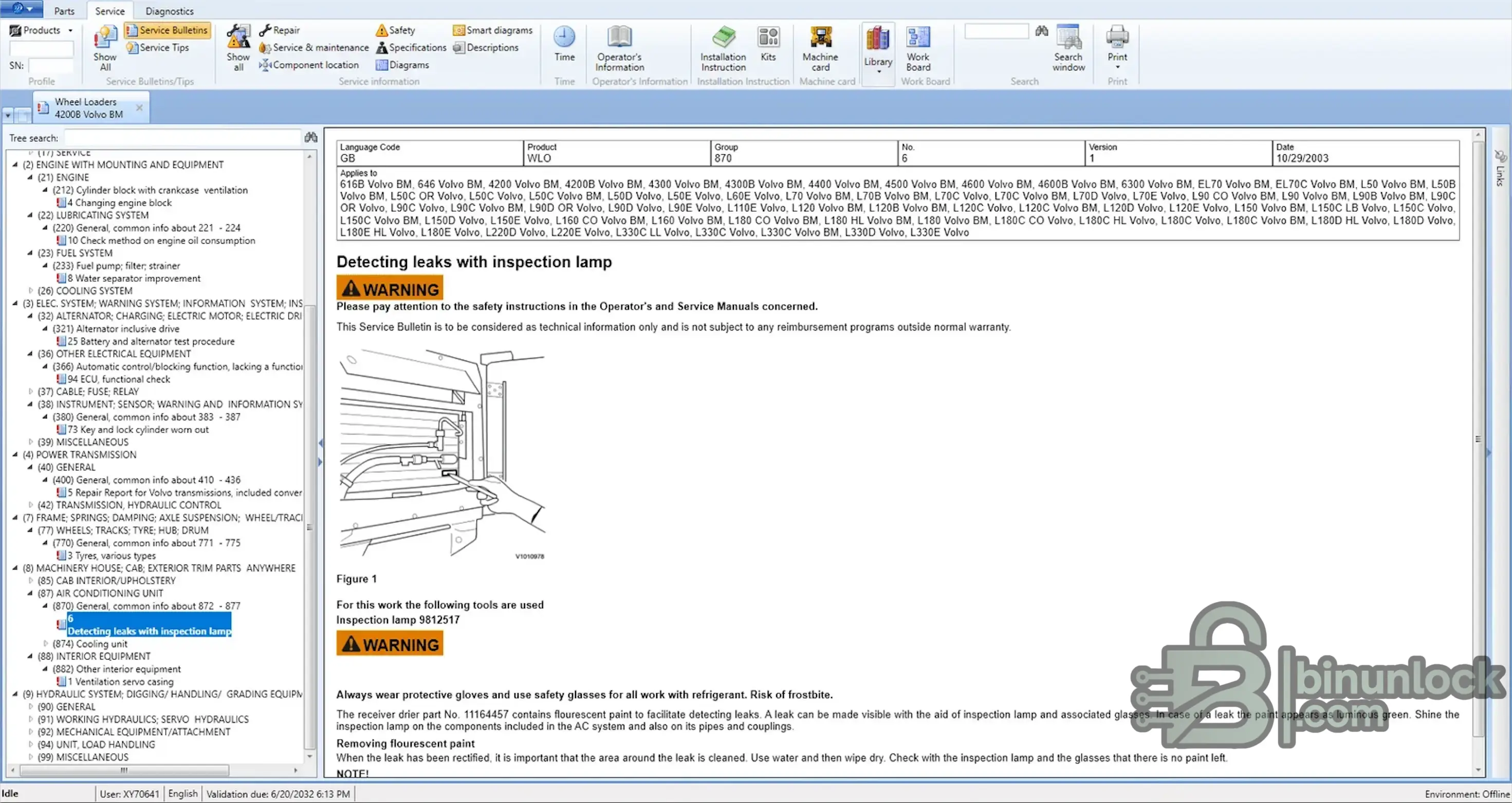The width and height of the screenshot is (1512, 803).
Task: Switch to the Parts tab
Action: (64, 11)
